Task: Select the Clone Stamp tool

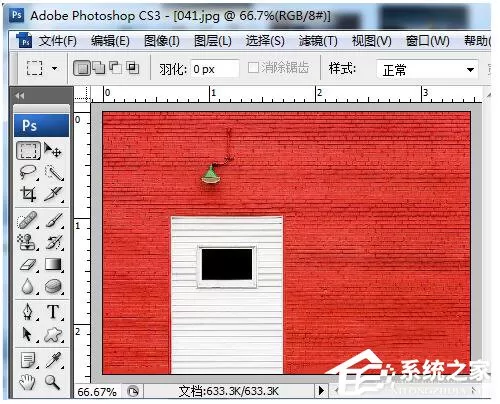Action: pyautogui.click(x=28, y=242)
